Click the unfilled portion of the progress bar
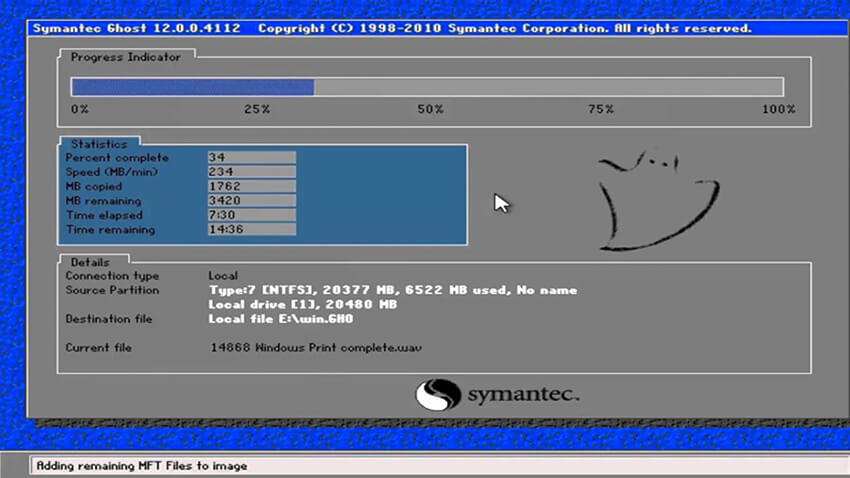The height and width of the screenshot is (478, 850). [548, 87]
